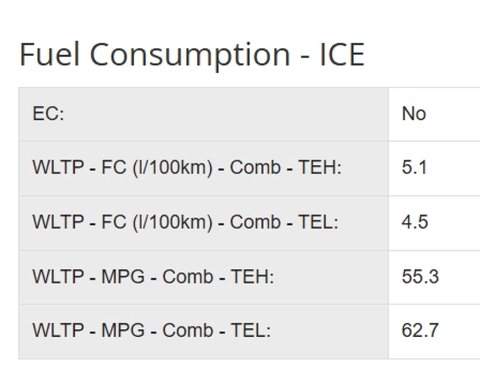The width and height of the screenshot is (480, 382).
Task: Select WLTP FC Comb TEL label
Action: pyautogui.click(x=185, y=222)
